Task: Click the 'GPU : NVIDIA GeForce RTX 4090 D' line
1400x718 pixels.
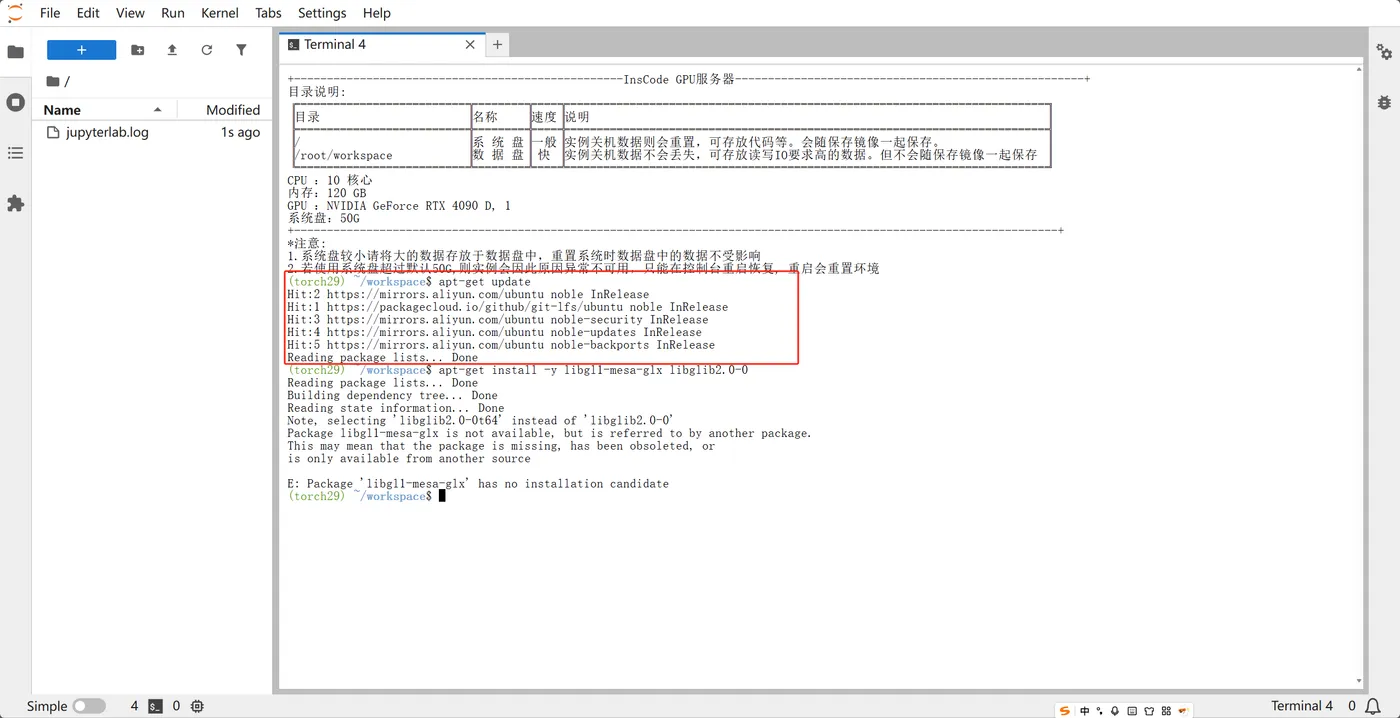Action: [x=399, y=205]
